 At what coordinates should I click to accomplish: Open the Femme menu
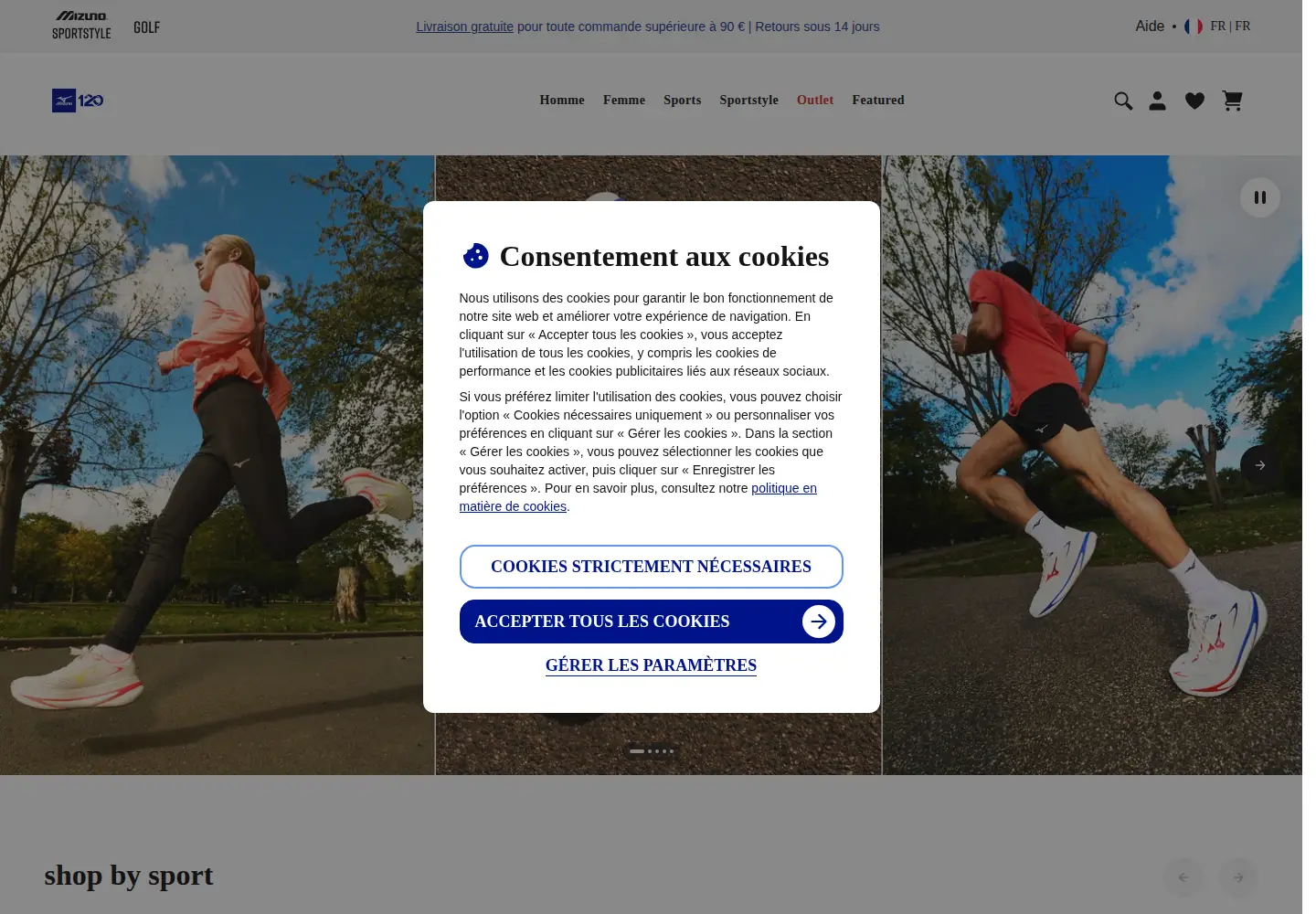click(x=624, y=100)
